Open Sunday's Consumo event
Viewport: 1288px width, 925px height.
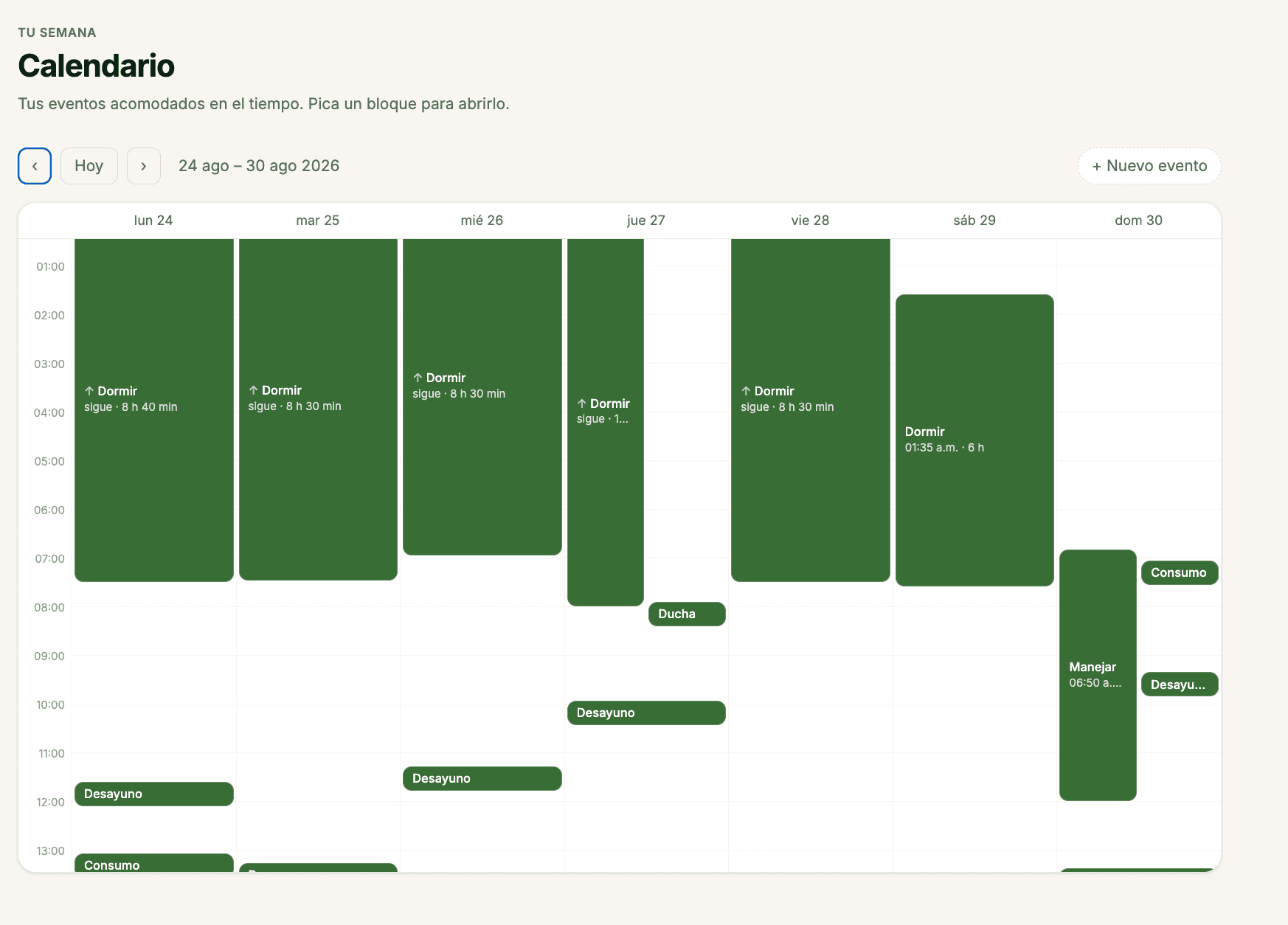(x=1180, y=572)
